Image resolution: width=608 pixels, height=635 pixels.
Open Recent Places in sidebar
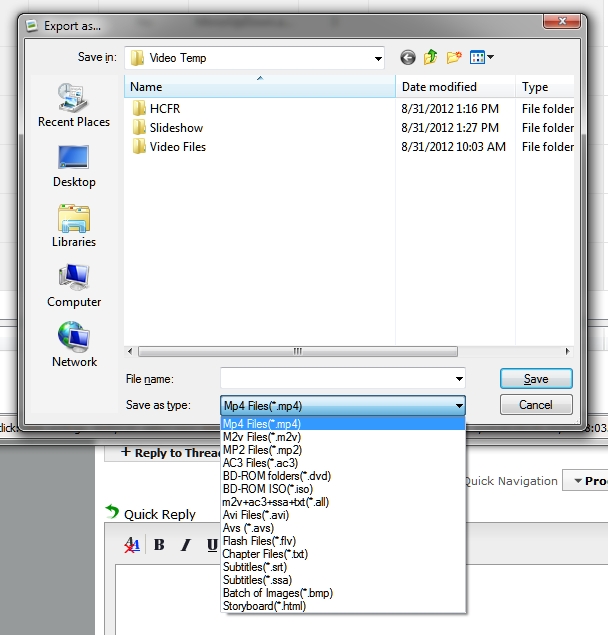click(x=74, y=105)
